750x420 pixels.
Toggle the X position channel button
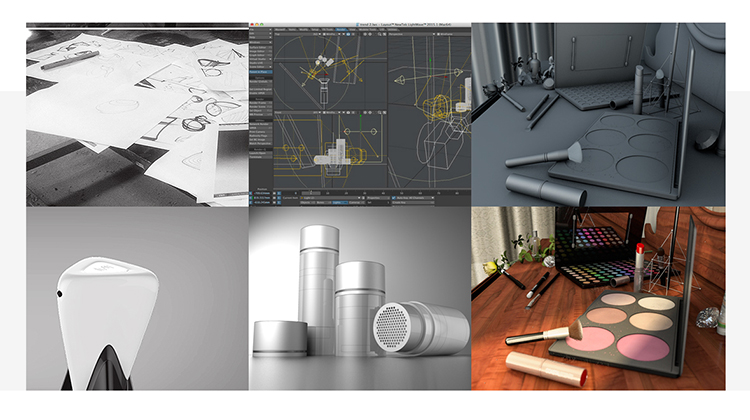click(x=251, y=193)
